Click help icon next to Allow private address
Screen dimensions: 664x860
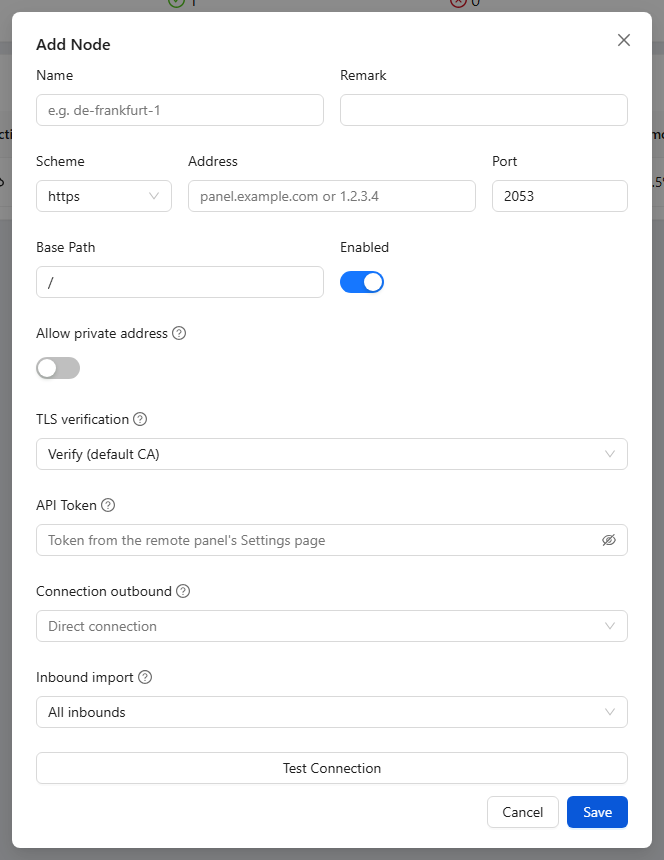tap(179, 333)
